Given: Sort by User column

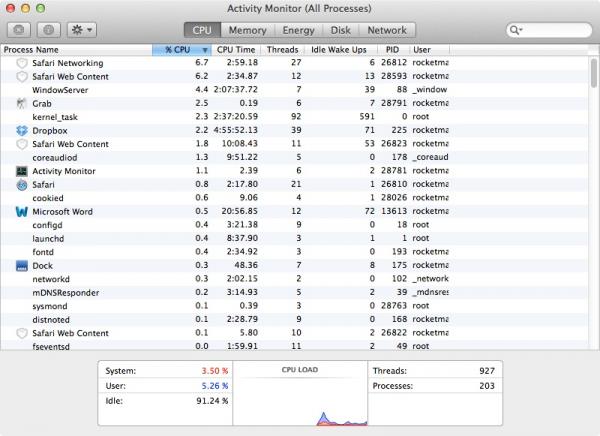Looking at the screenshot, I should click(429, 50).
